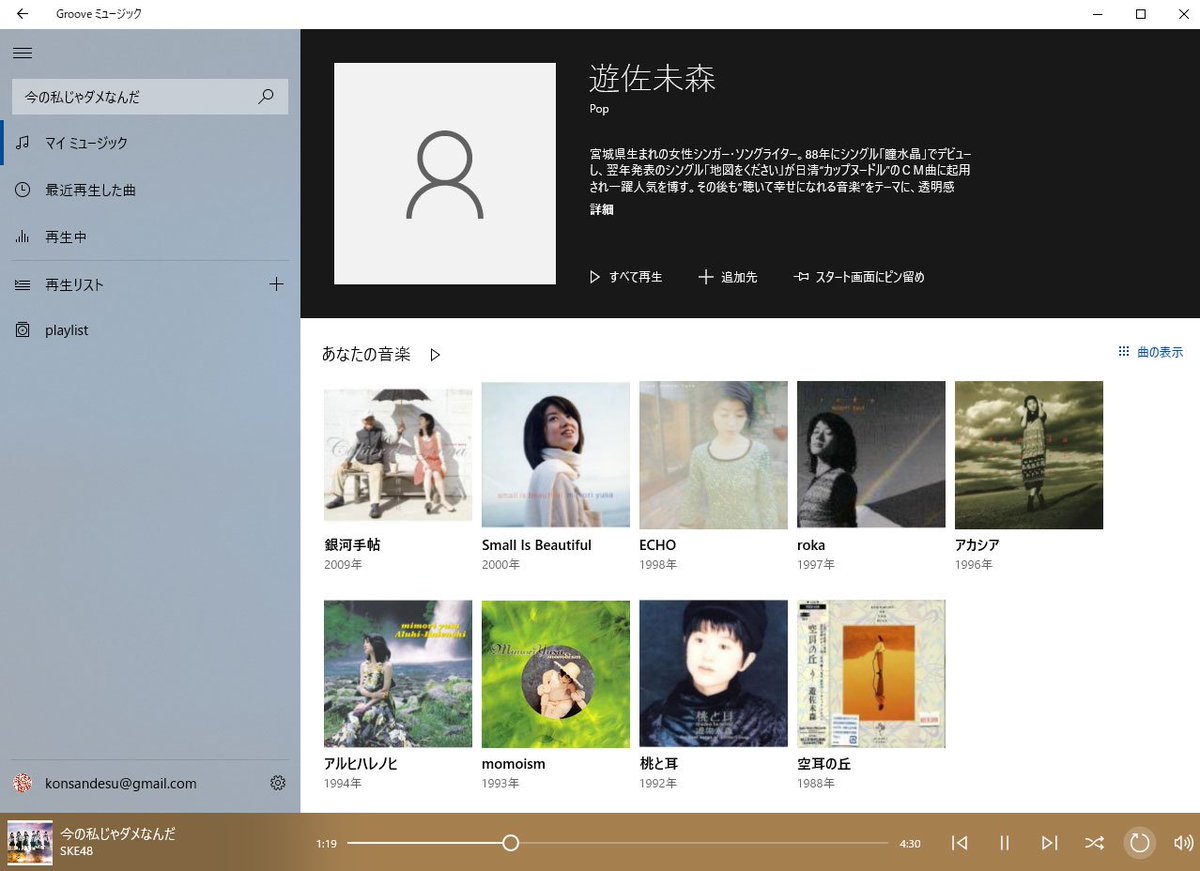Click the artist placeholder picture
The image size is (1200, 871).
tap(445, 174)
